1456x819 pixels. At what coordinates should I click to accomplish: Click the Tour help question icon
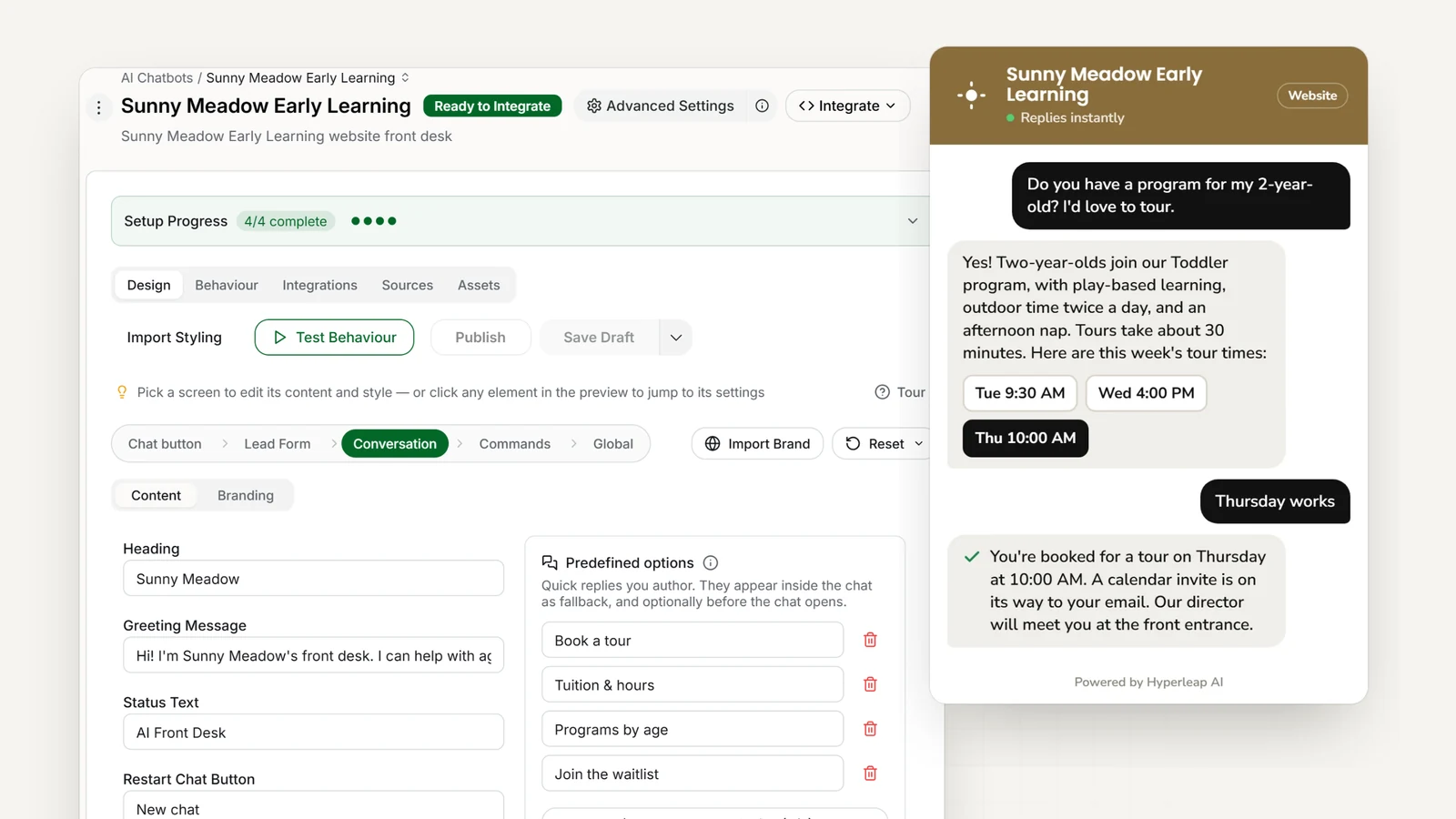(882, 392)
